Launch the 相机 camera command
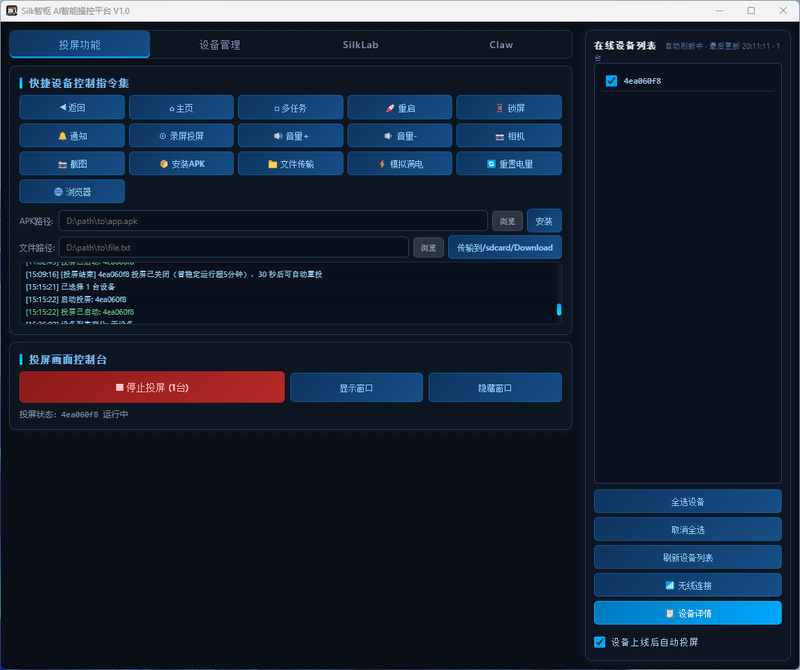 [x=509, y=136]
